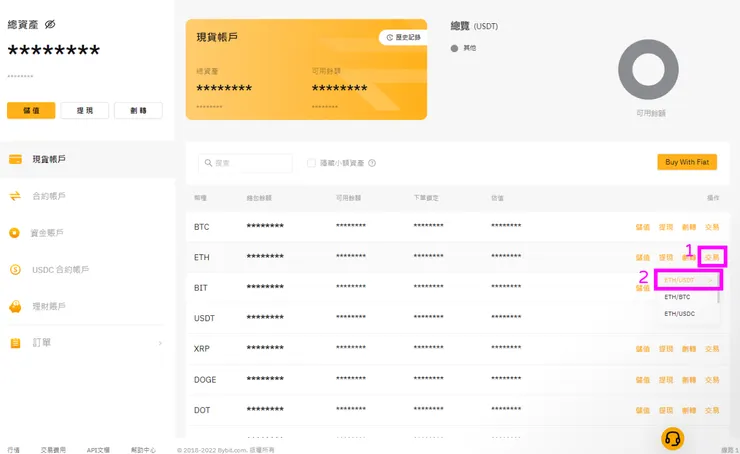Image resolution: width=740 pixels, height=454 pixels.
Task: Toggle the total assets eye visibility icon
Action: coord(50,24)
